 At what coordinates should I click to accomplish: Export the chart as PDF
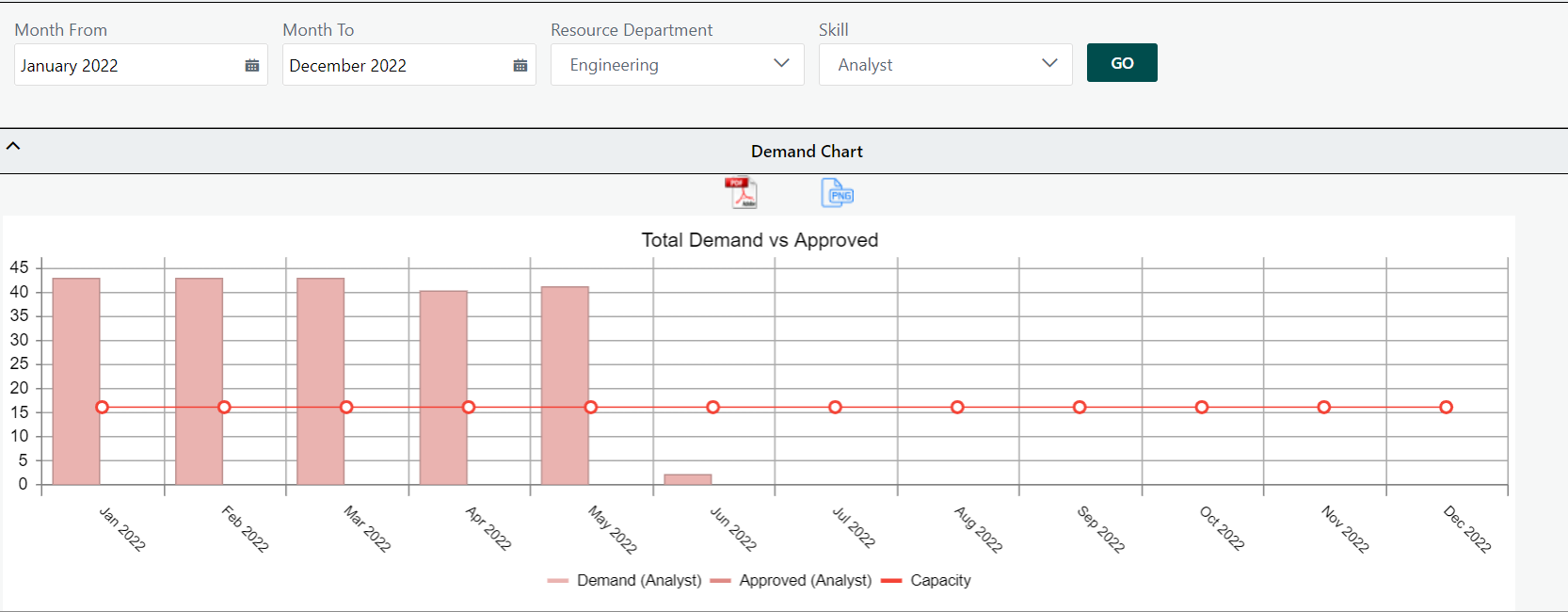[x=741, y=192]
